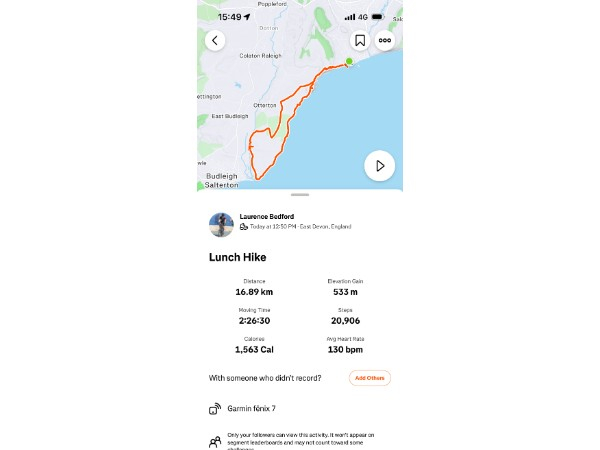The width and height of the screenshot is (600, 450).
Task: Tap the Garmin device sync icon
Action: (214, 409)
